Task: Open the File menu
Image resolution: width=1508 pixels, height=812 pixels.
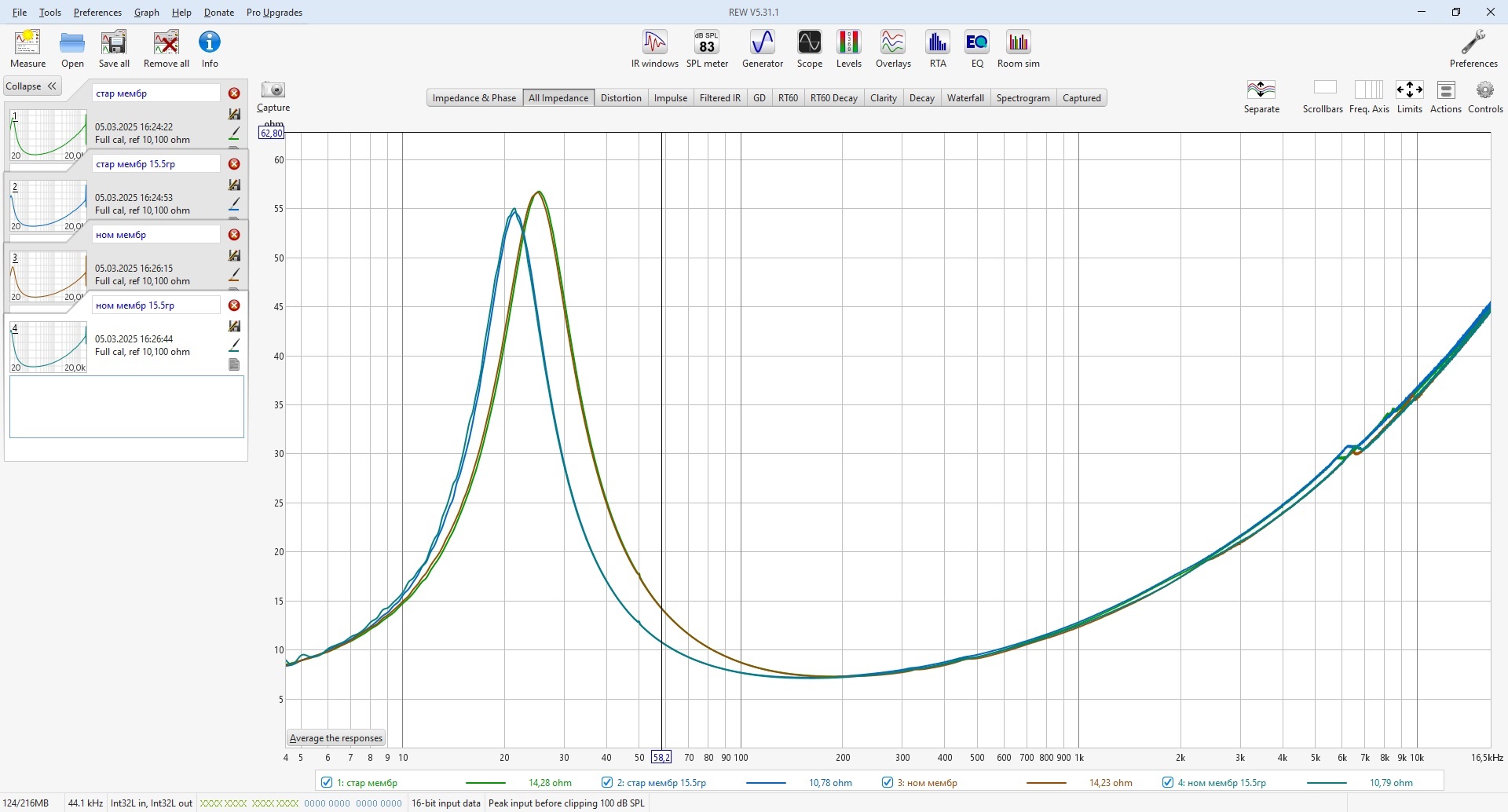Action: coord(20,13)
